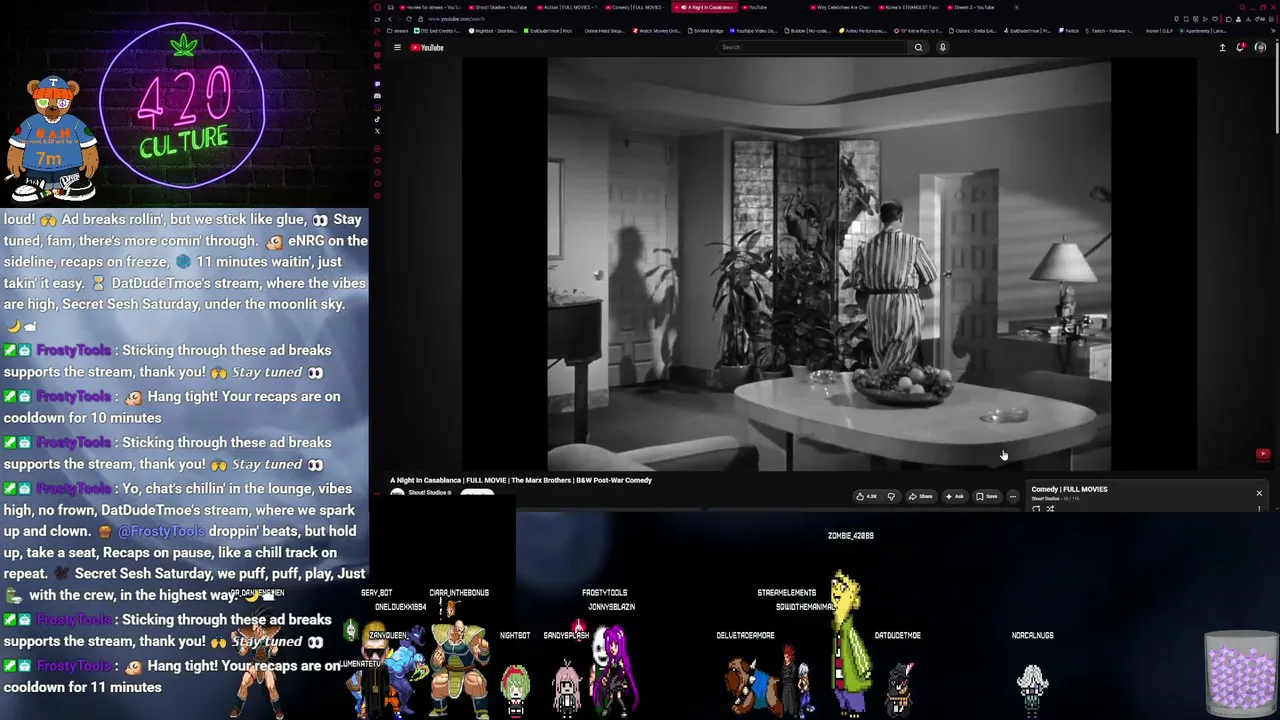1280x720 pixels.
Task: Click the browser back arrow
Action: 389,19
